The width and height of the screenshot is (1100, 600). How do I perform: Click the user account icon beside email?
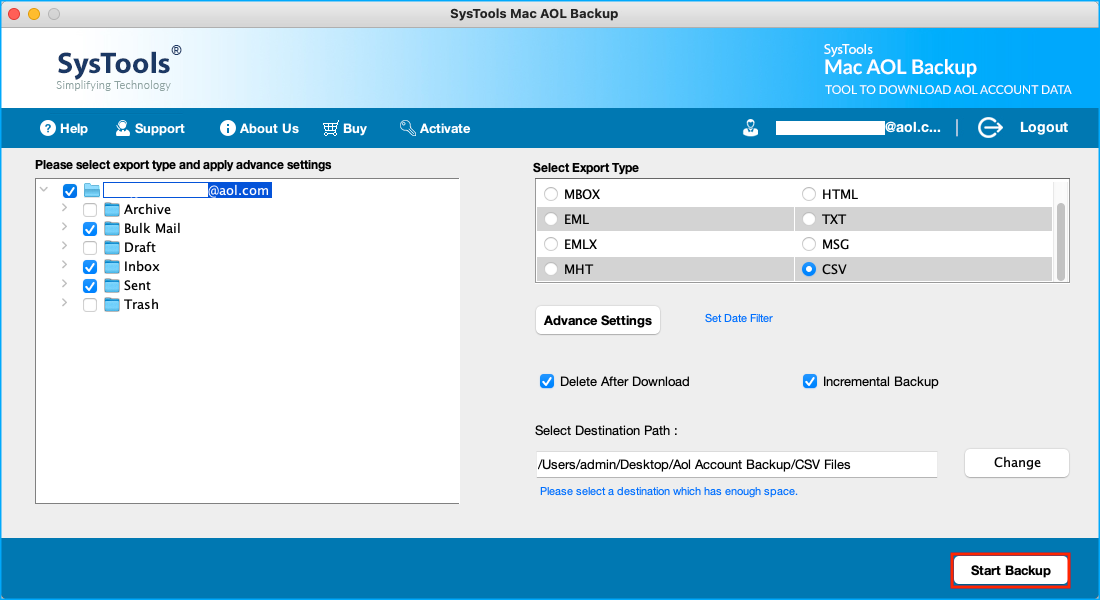tap(751, 128)
